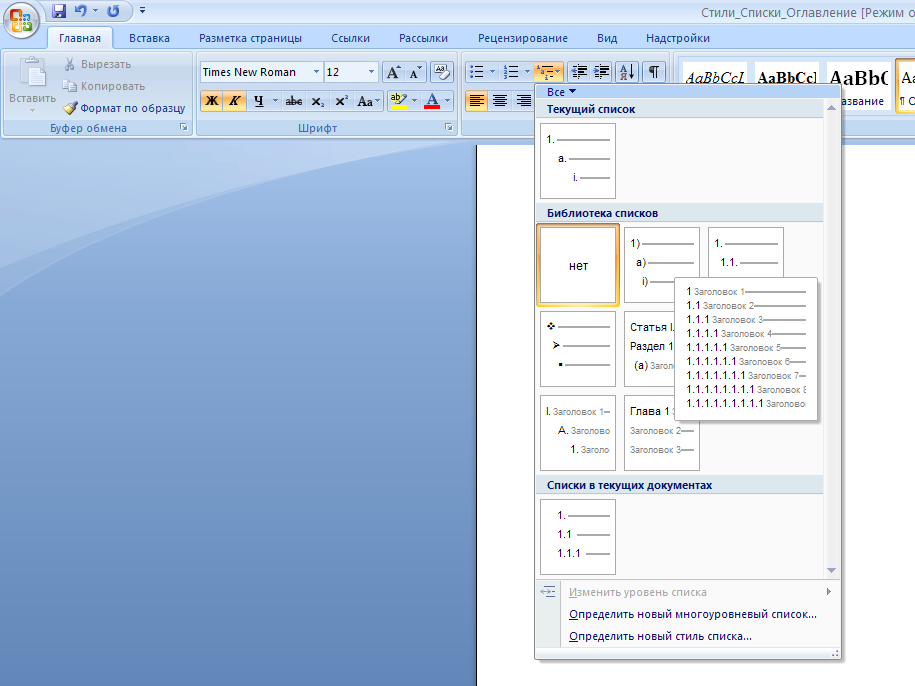Select the 'нет' list option
Image resolution: width=915 pixels, height=686 pixels.
tap(578, 265)
